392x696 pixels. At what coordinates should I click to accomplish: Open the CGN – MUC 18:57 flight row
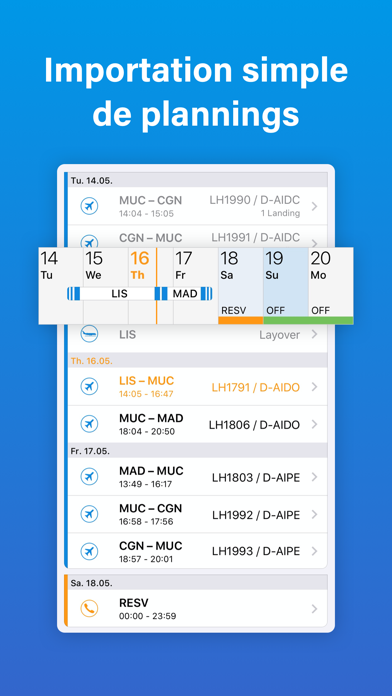pyautogui.click(x=198, y=551)
